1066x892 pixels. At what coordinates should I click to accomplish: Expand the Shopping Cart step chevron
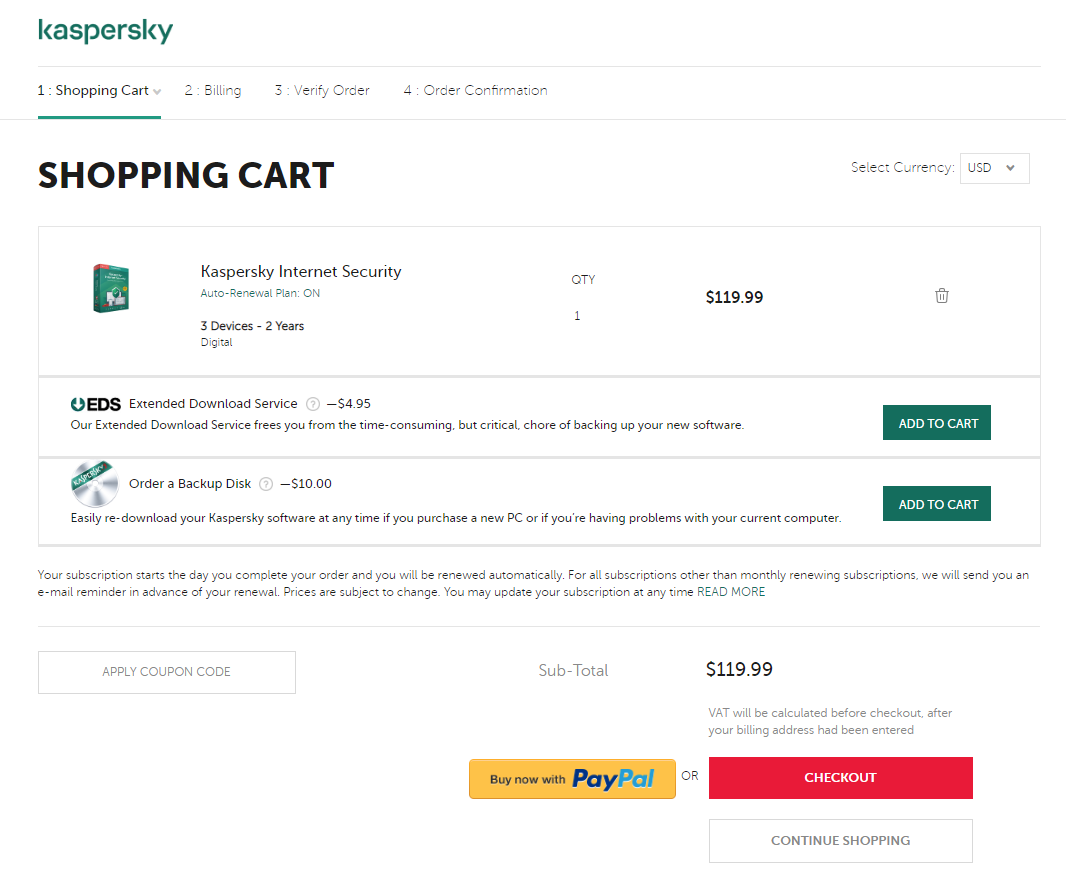click(157, 92)
